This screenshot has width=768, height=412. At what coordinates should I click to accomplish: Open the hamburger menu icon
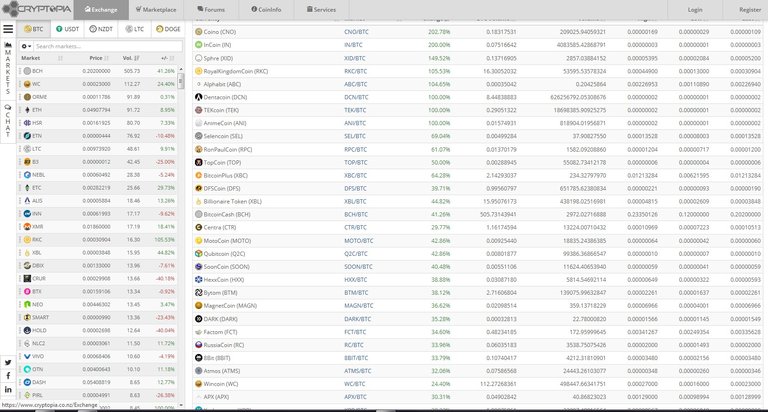(8, 29)
